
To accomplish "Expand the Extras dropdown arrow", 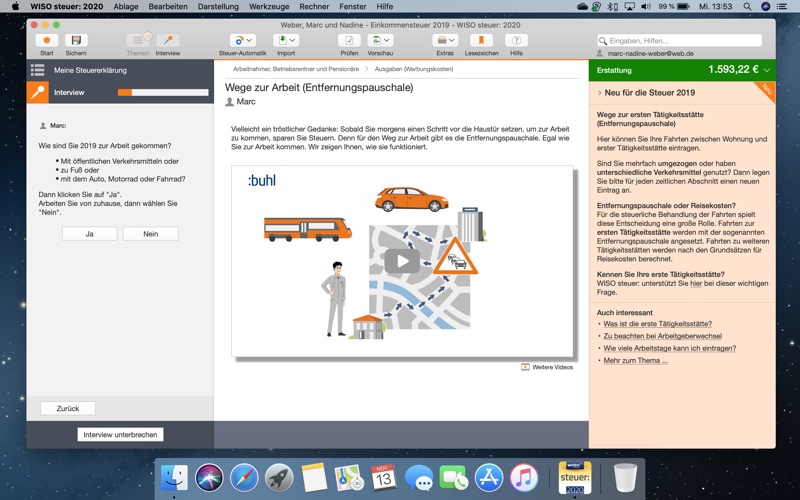I will 452,40.
